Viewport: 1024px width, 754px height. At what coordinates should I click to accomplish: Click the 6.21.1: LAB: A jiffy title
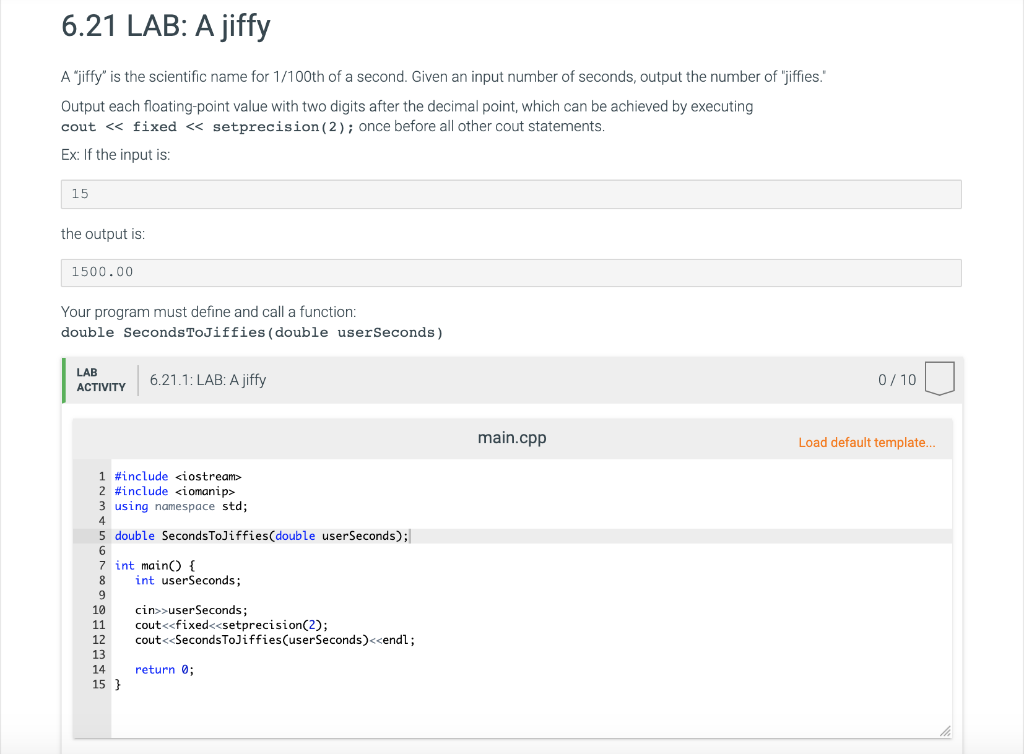[207, 379]
